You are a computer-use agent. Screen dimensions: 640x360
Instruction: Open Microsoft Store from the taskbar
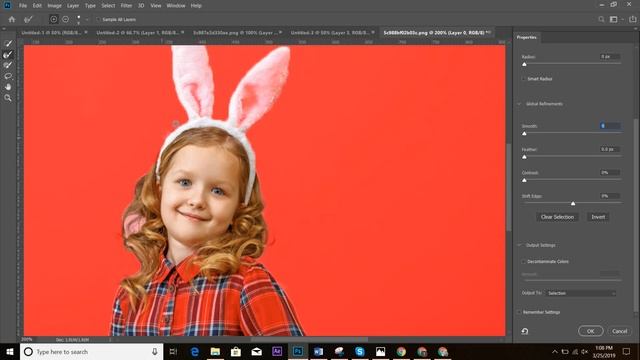(236, 351)
